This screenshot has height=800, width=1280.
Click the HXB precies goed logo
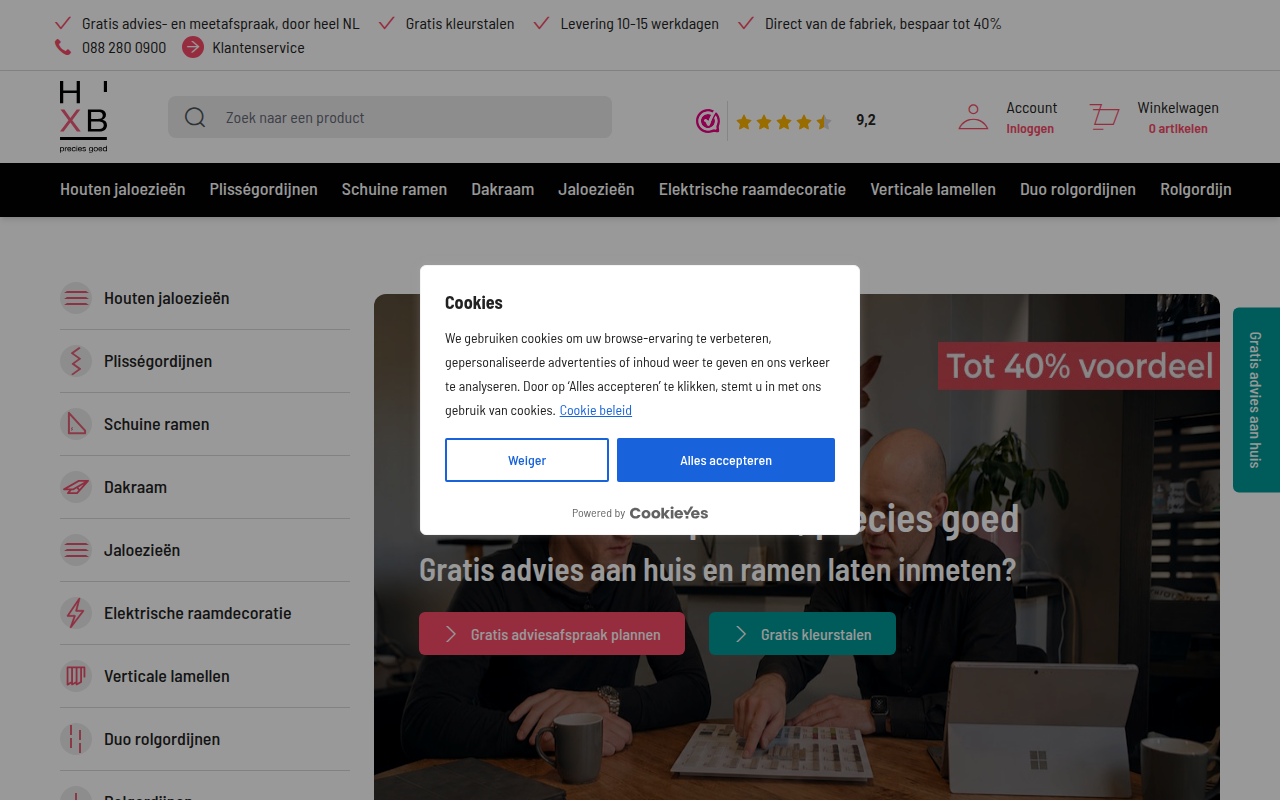pos(83,117)
